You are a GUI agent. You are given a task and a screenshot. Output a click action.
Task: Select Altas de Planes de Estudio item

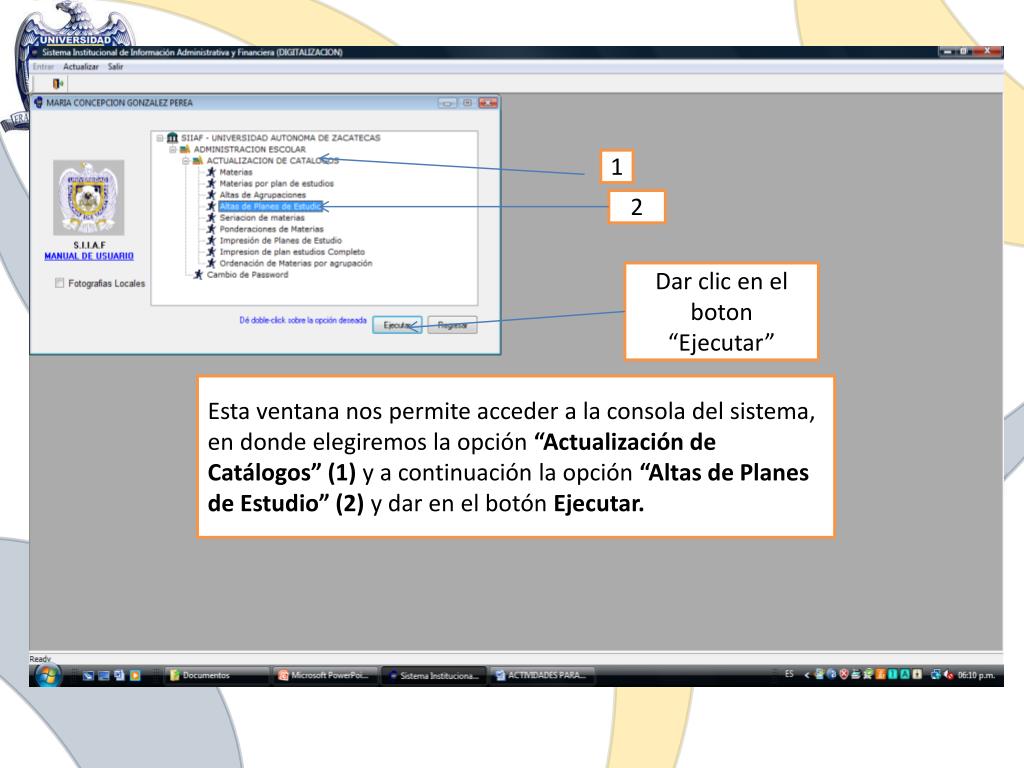(x=270, y=206)
